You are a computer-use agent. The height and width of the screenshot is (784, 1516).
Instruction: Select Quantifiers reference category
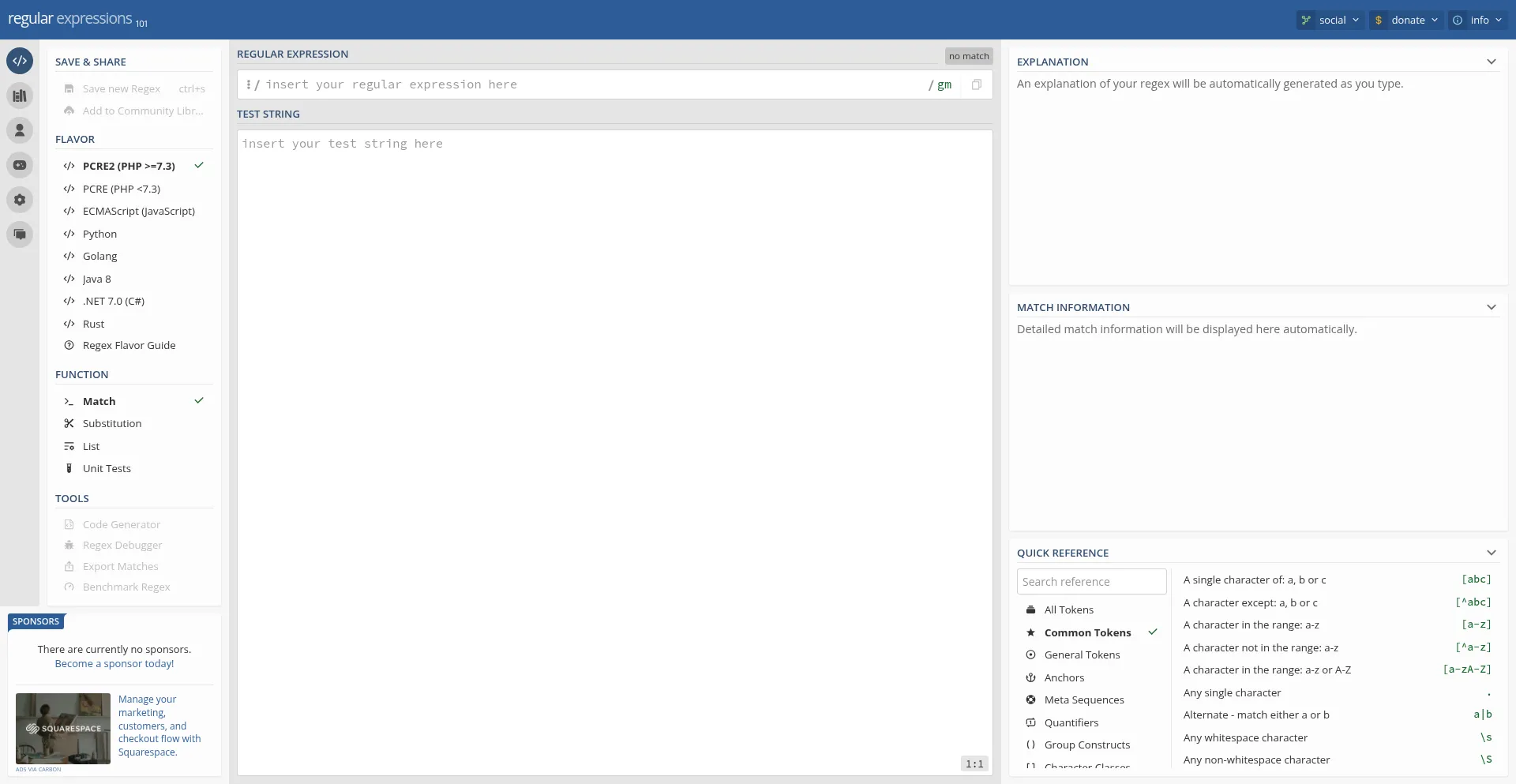(1071, 722)
